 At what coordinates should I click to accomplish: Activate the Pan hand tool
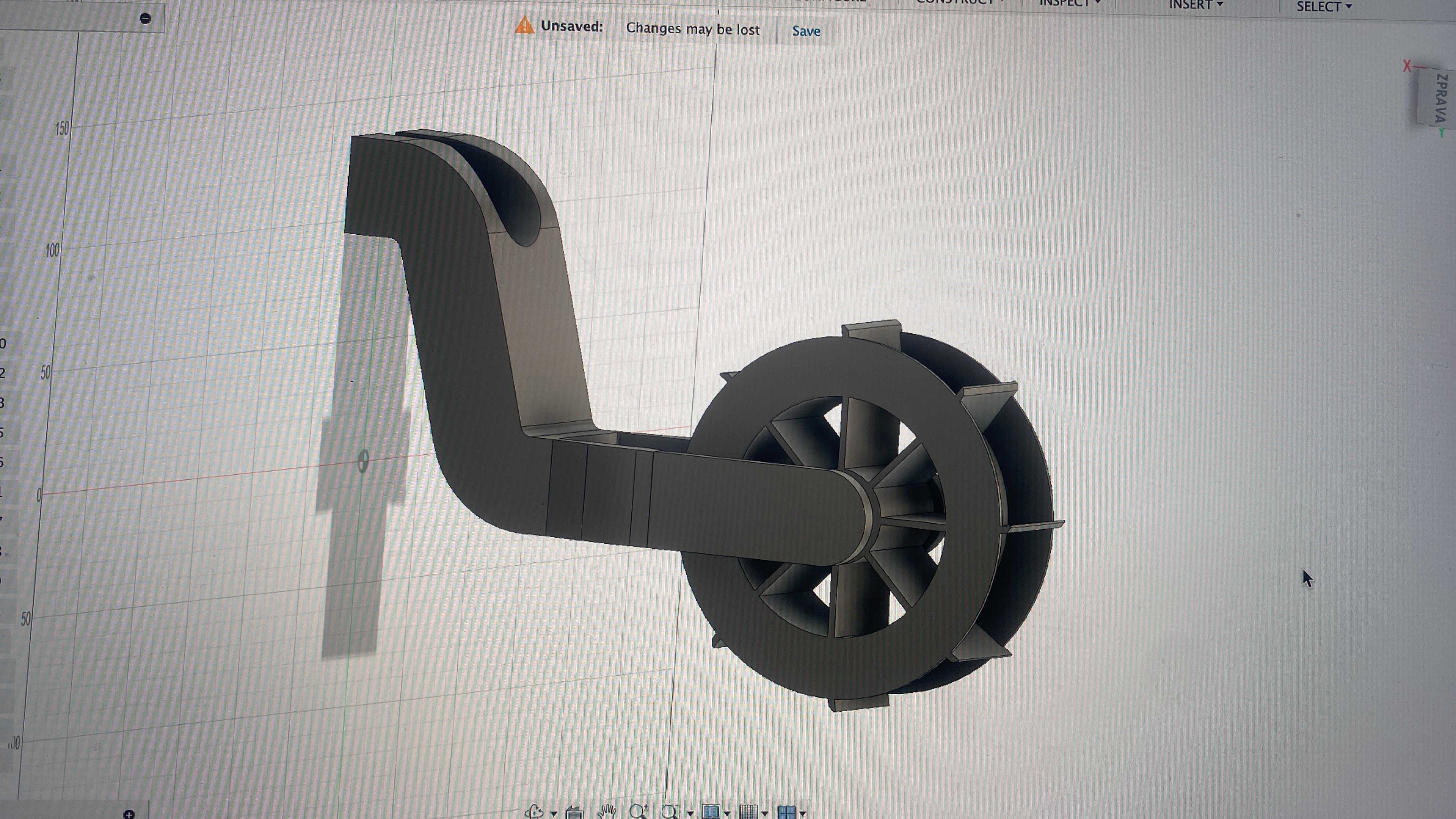(x=607, y=812)
